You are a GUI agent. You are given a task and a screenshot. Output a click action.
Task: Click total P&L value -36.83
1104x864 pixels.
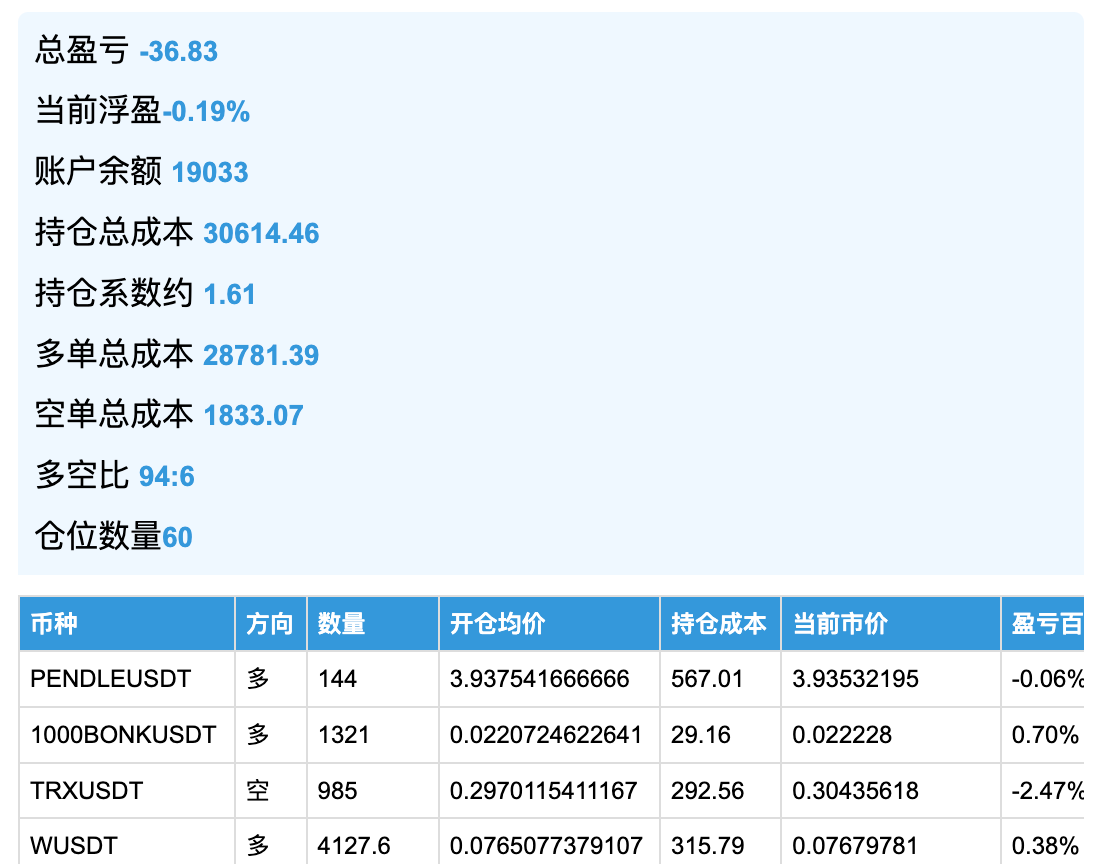click(x=179, y=51)
